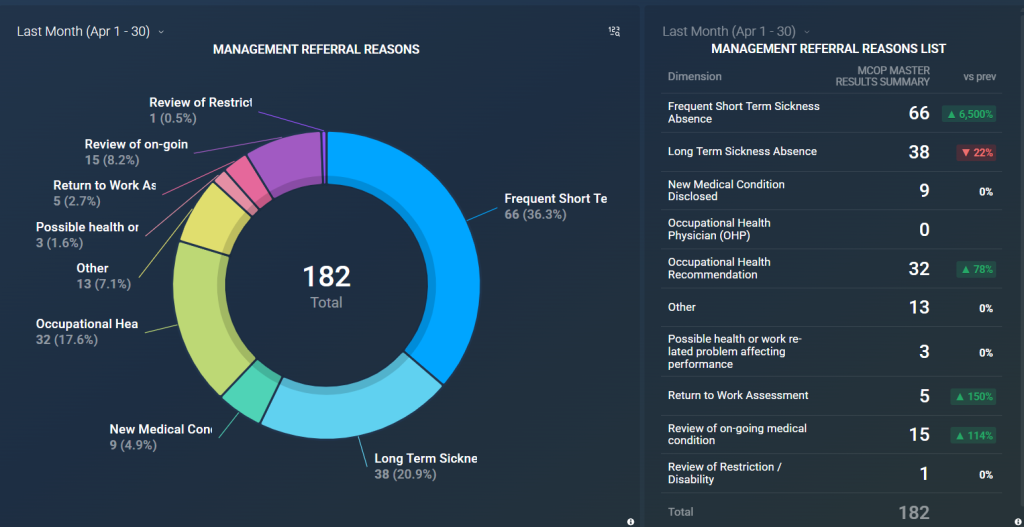Click the MCOP Master Results Summary column header
This screenshot has height=527, width=1024.
click(882, 76)
